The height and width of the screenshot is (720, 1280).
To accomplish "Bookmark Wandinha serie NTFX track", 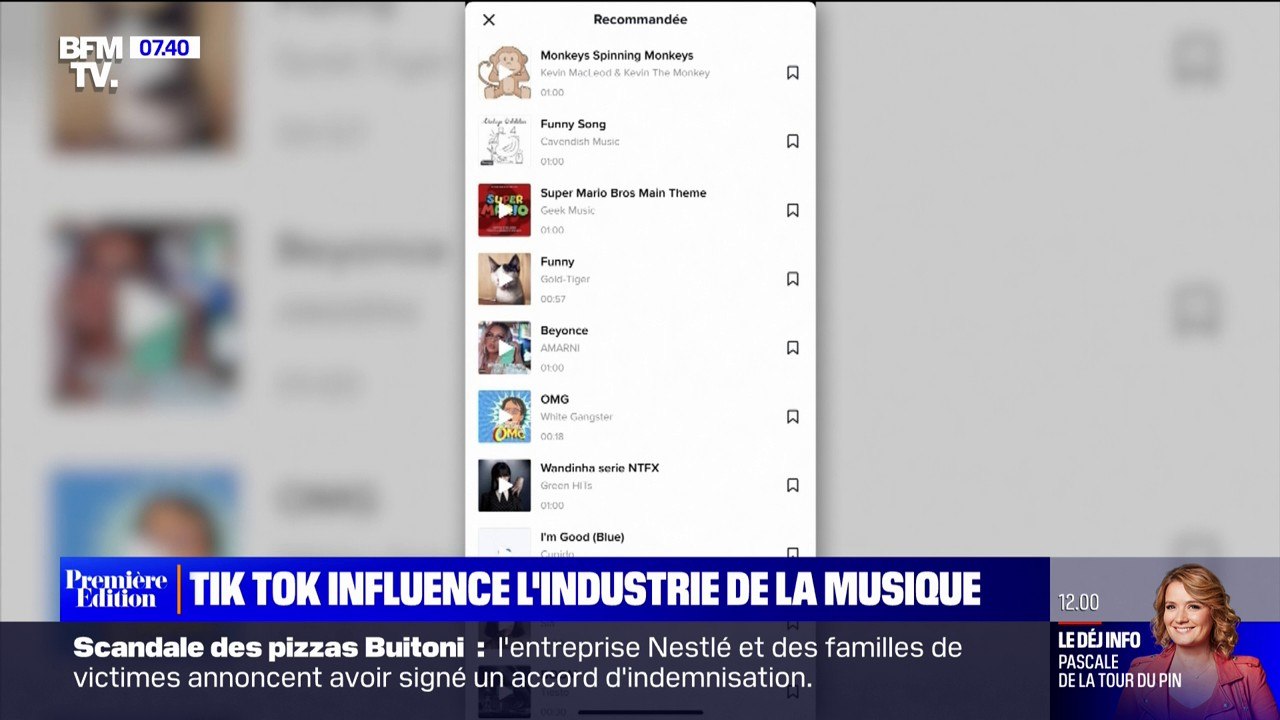I will pos(793,486).
